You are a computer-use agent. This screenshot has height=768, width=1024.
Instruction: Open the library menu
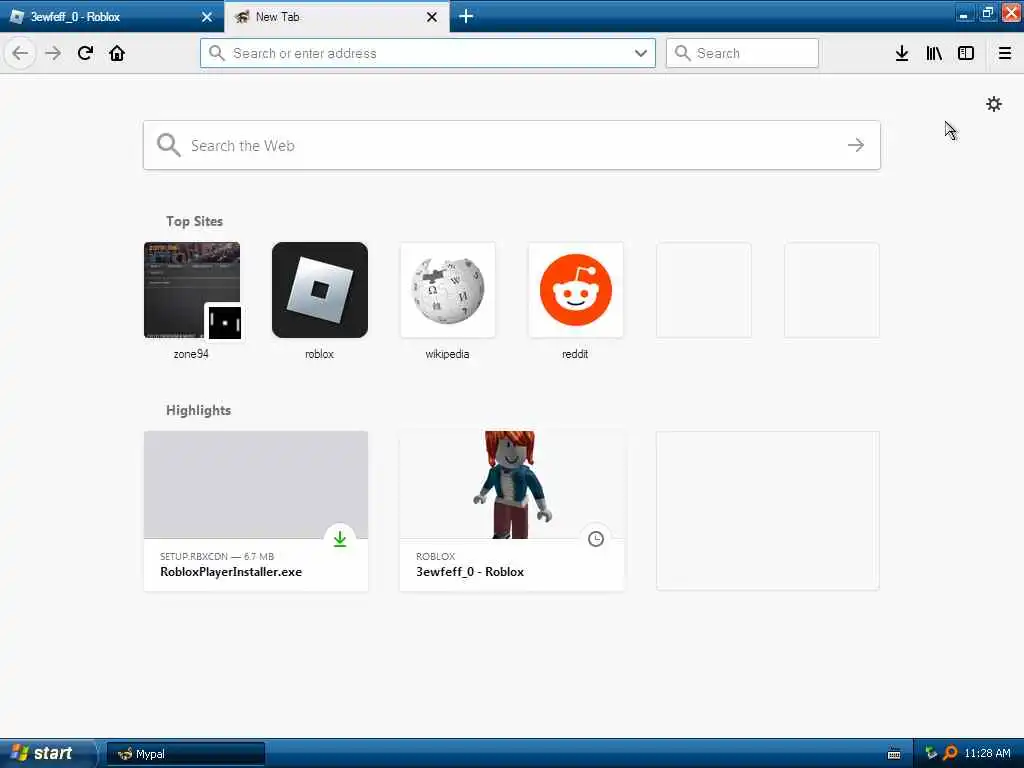934,53
